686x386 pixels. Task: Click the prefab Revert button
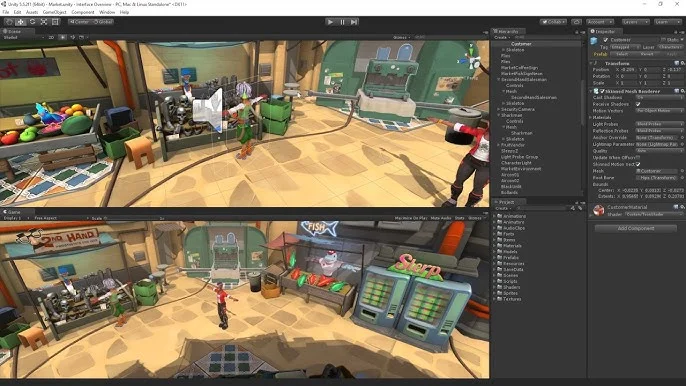pyautogui.click(x=647, y=54)
